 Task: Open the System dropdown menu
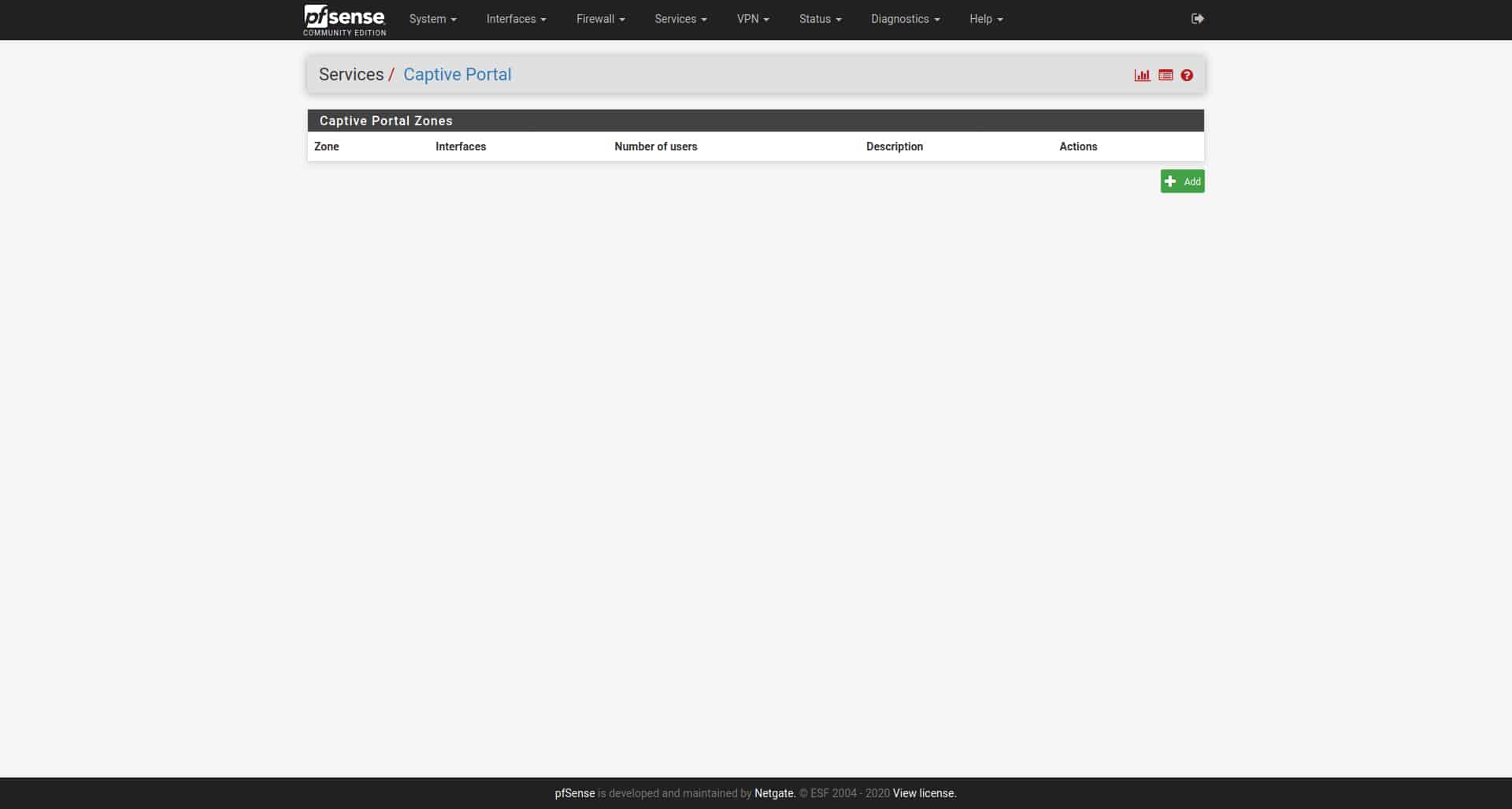tap(432, 19)
